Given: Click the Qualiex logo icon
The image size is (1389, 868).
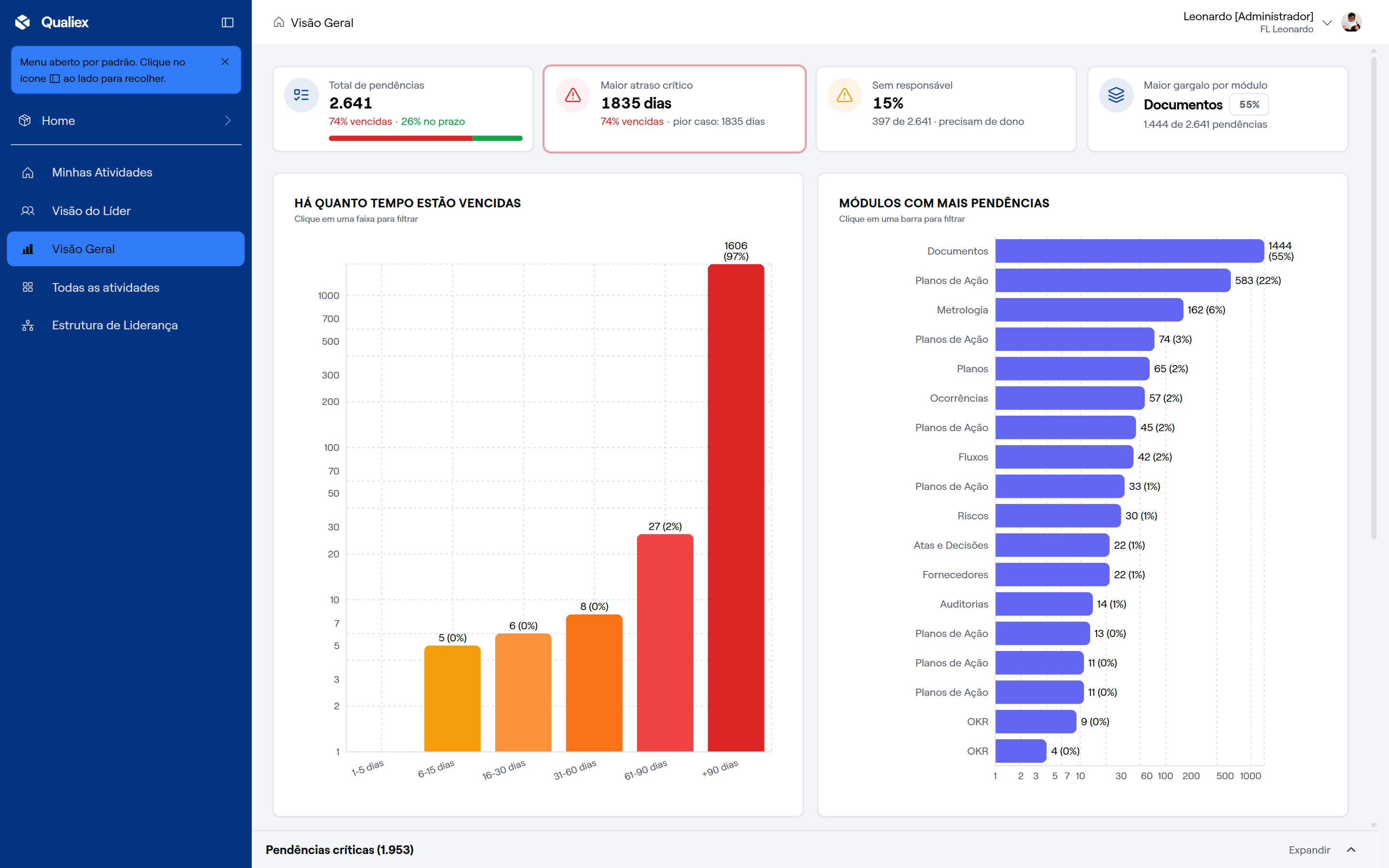Looking at the screenshot, I should 22,22.
